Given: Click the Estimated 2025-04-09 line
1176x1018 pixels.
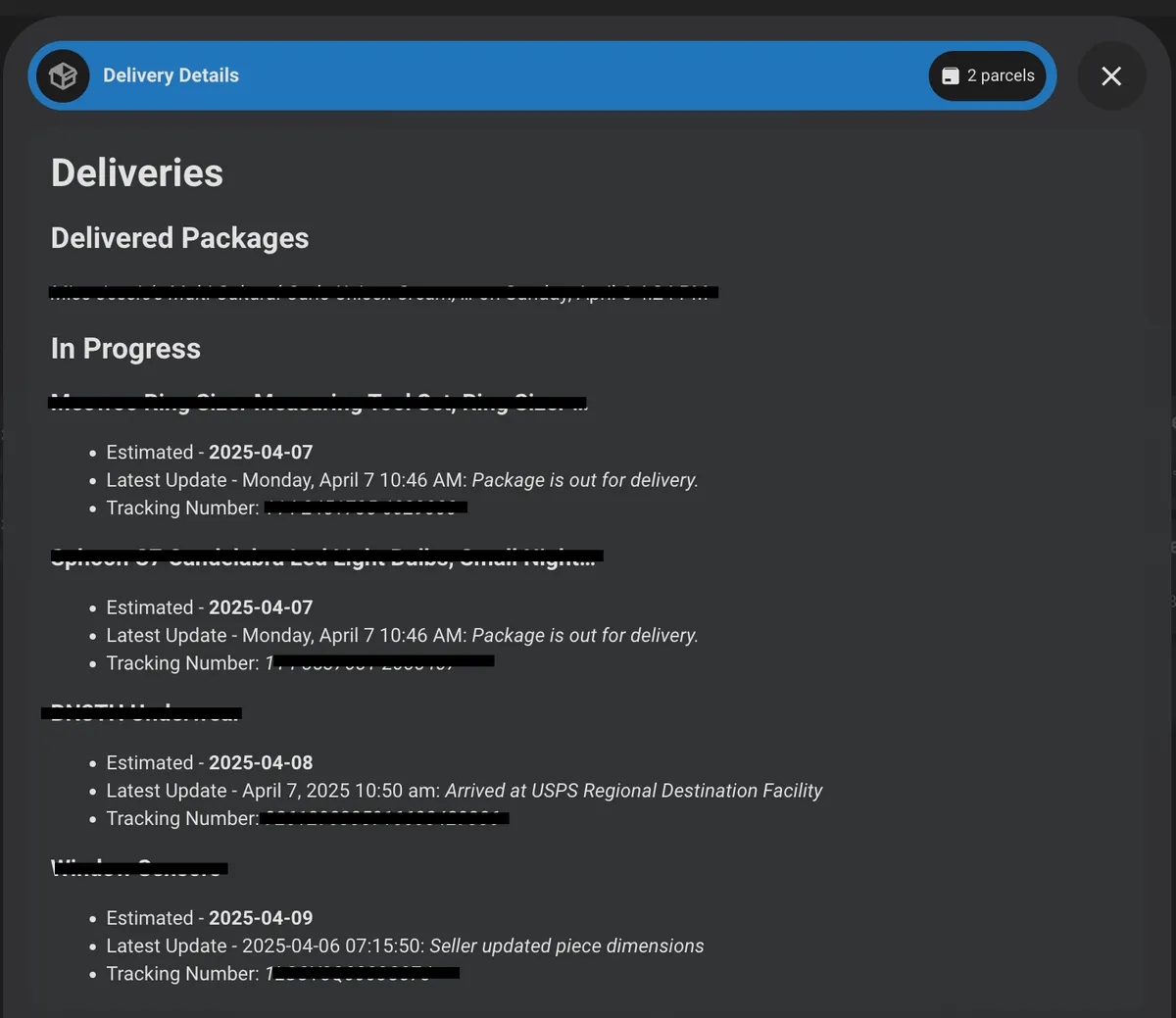Looking at the screenshot, I should (x=210, y=918).
